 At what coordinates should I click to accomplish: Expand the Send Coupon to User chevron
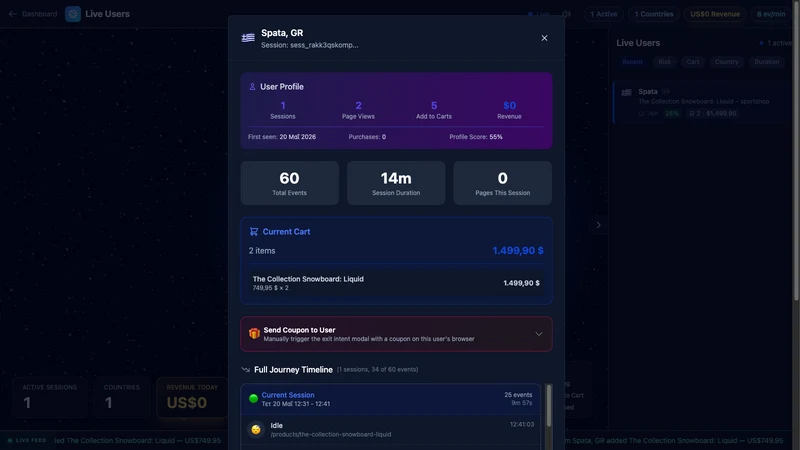click(x=539, y=334)
